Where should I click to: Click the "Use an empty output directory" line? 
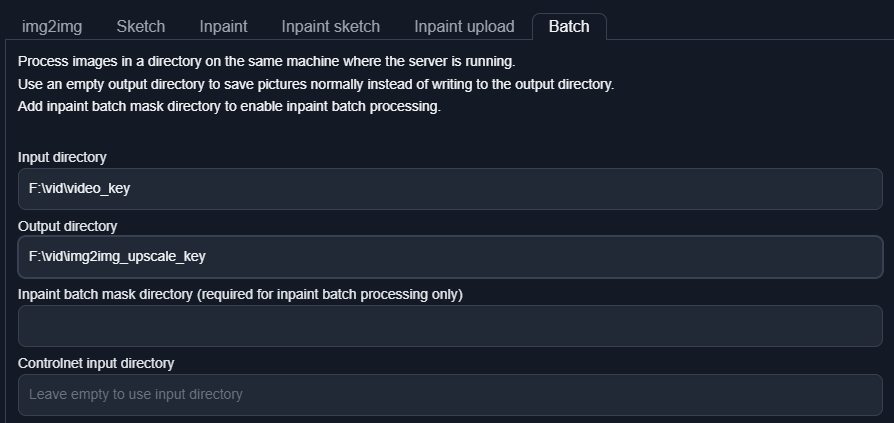(x=316, y=84)
